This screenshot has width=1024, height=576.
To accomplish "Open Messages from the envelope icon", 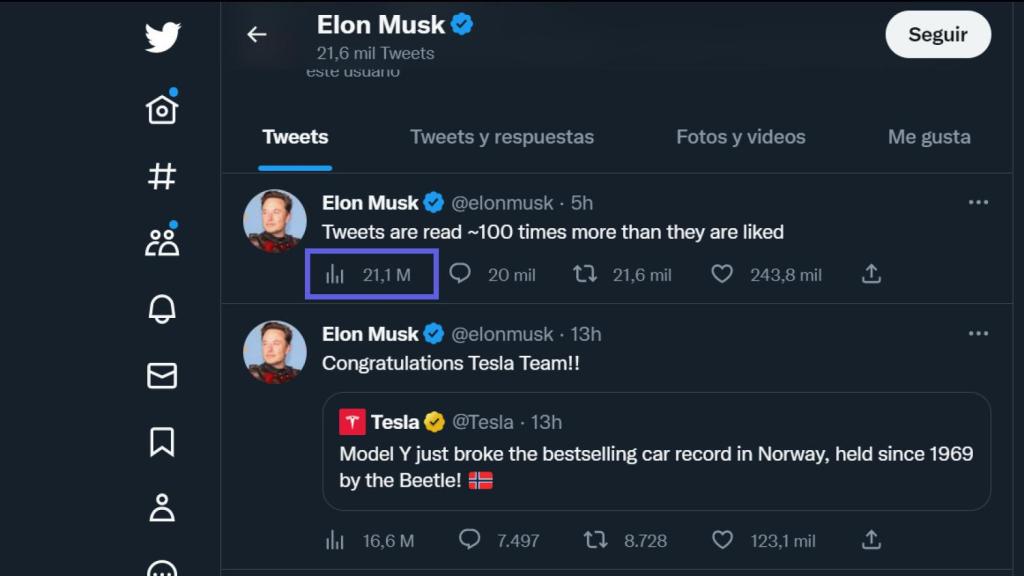I will (x=160, y=376).
